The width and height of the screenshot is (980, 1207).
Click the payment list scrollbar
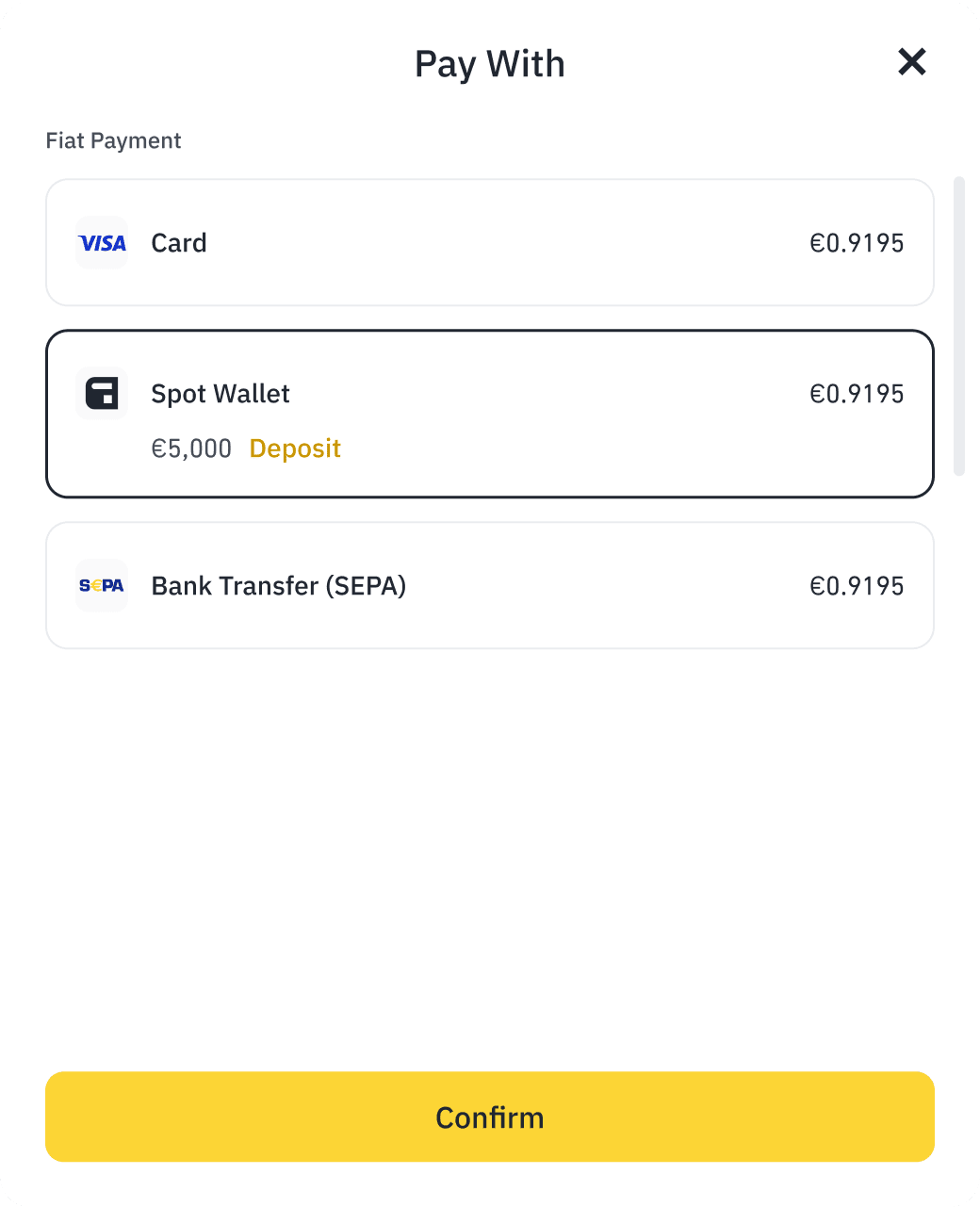pos(959,326)
